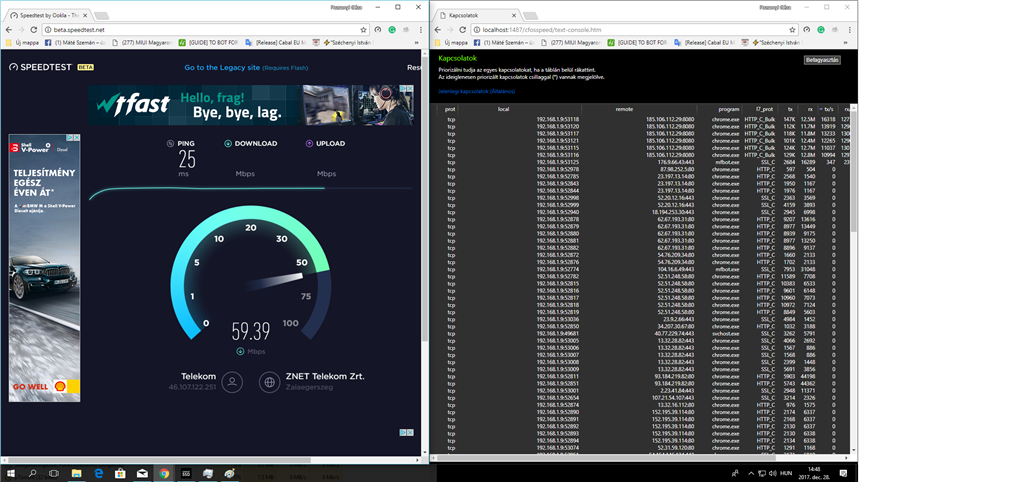Click the beta.speedtest.net address bar
This screenshot has height=482, width=1024.
[206, 30]
